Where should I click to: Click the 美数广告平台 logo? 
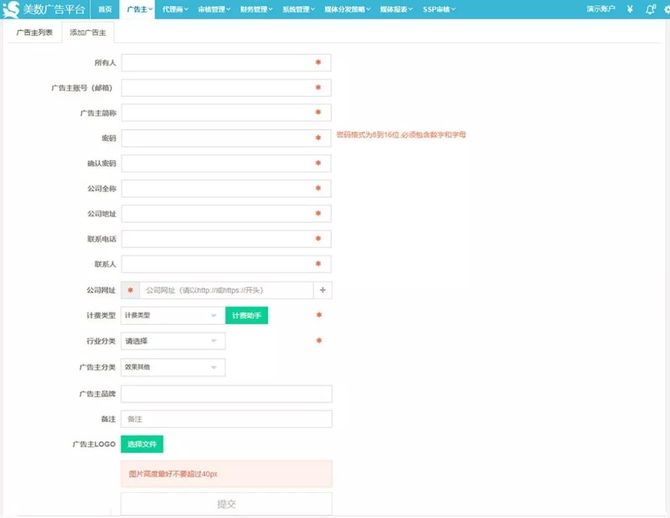[x=44, y=9]
